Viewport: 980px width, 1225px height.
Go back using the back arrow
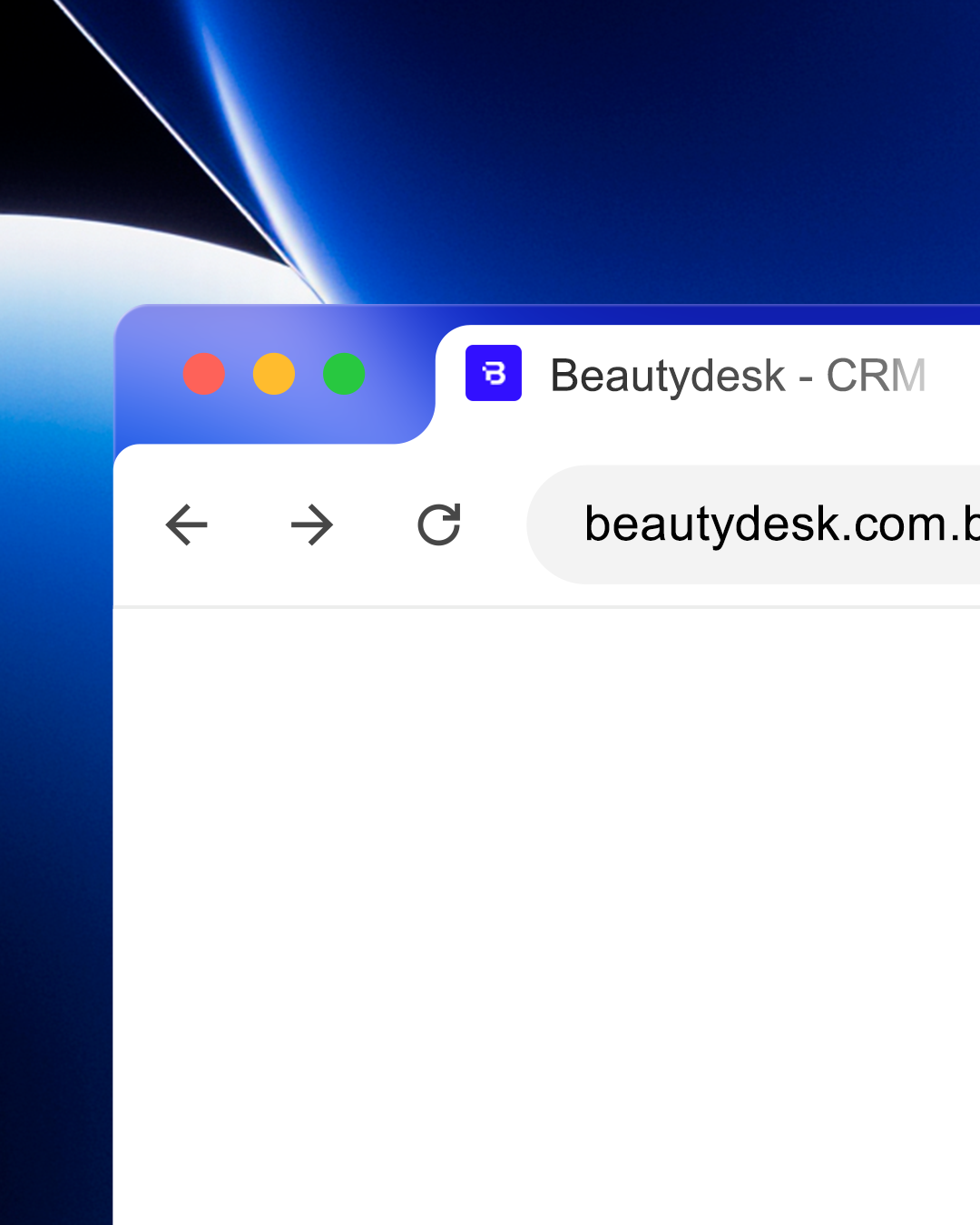[x=187, y=524]
